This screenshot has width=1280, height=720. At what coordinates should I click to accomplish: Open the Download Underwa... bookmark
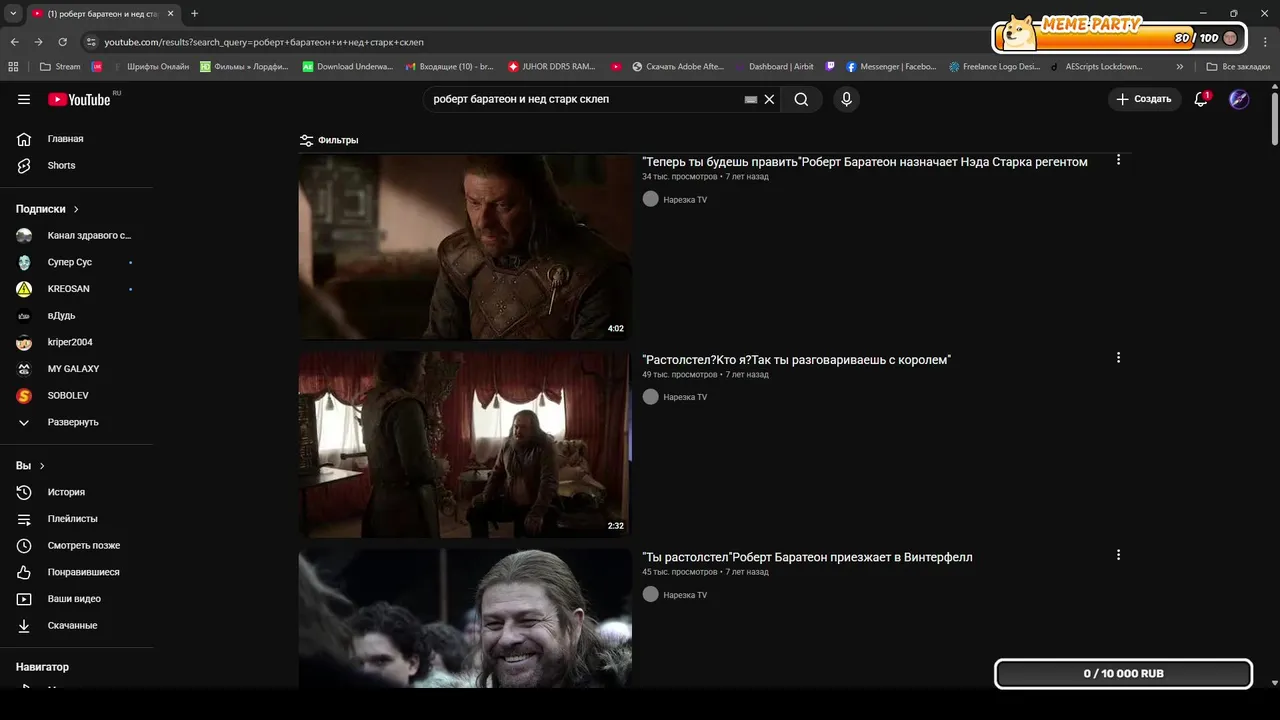348,67
